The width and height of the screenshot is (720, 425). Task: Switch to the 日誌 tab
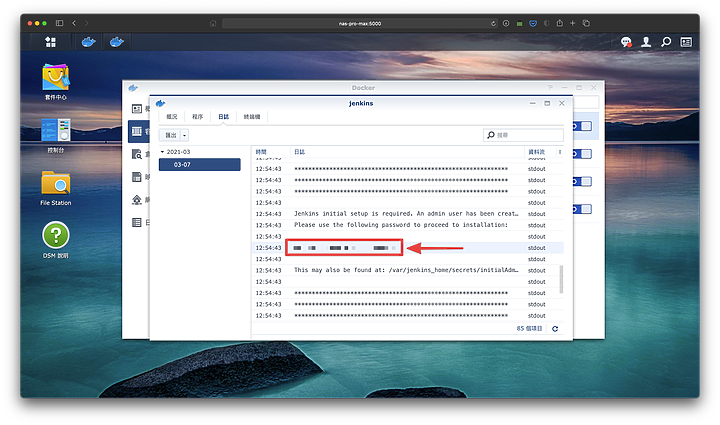[x=223, y=117]
